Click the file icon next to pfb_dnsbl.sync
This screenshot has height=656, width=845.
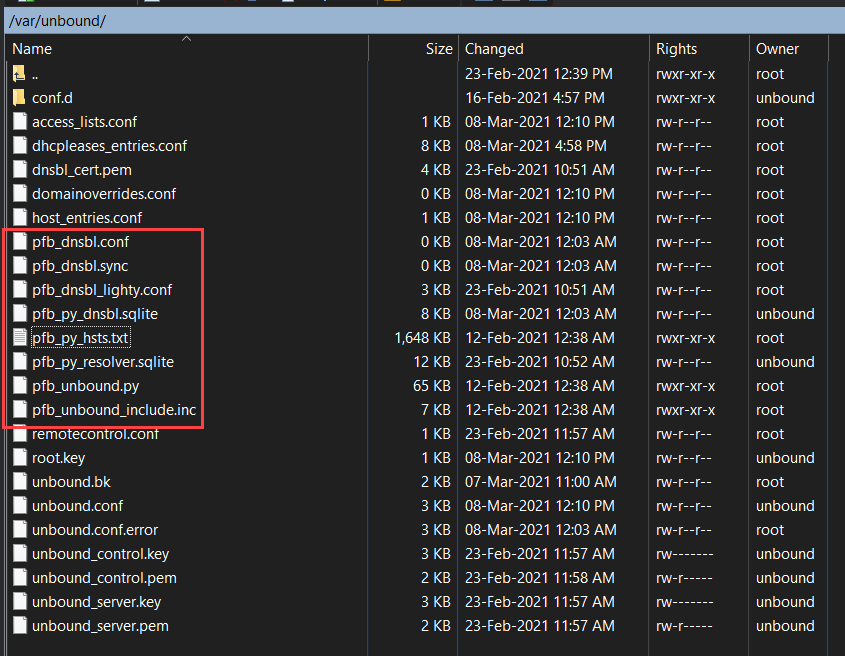tap(20, 266)
